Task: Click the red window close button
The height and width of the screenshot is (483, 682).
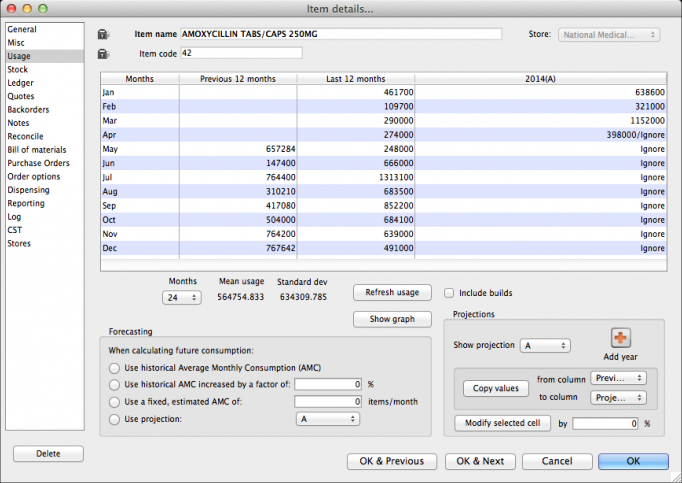Action: [11, 8]
